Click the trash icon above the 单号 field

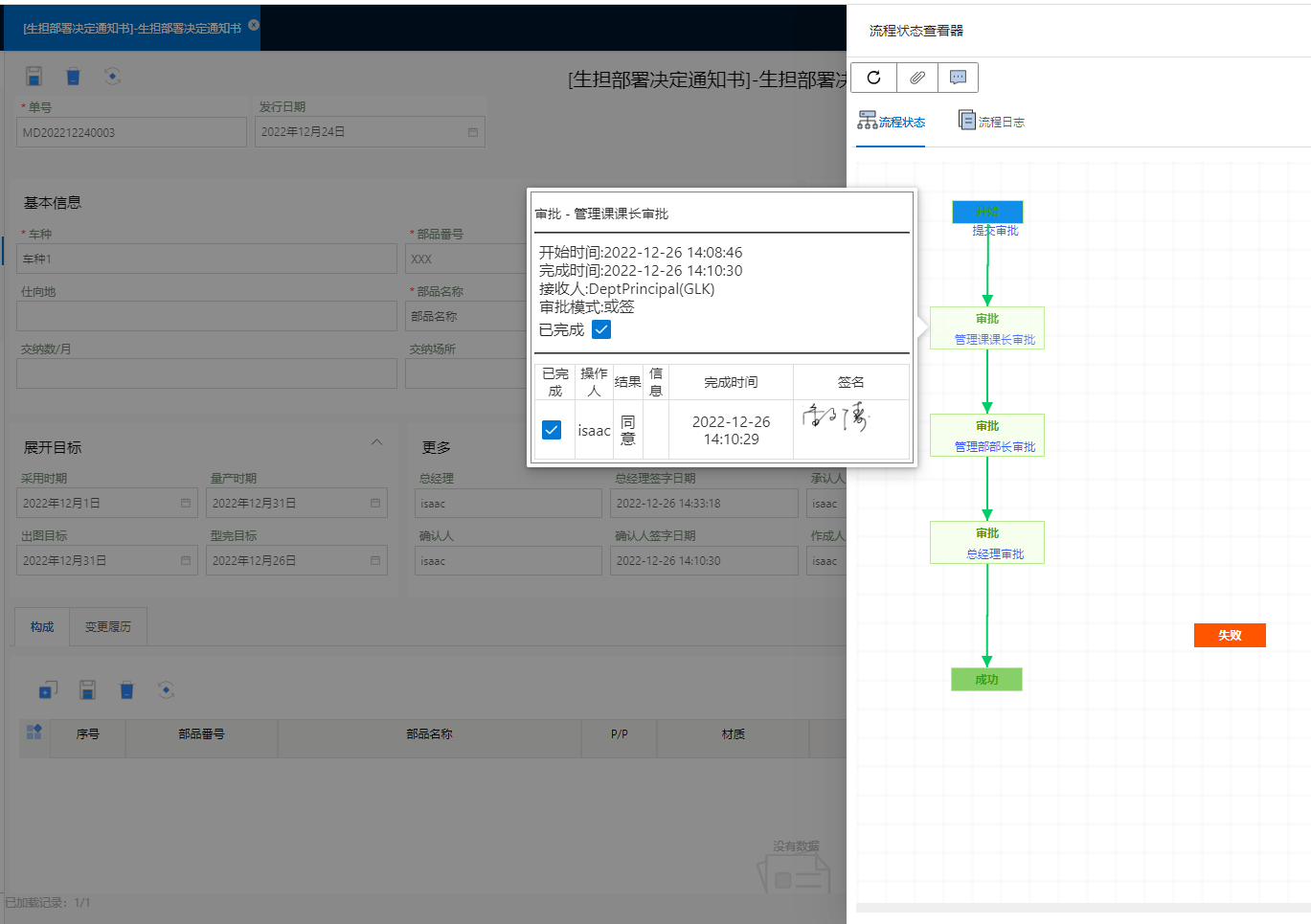click(x=73, y=77)
